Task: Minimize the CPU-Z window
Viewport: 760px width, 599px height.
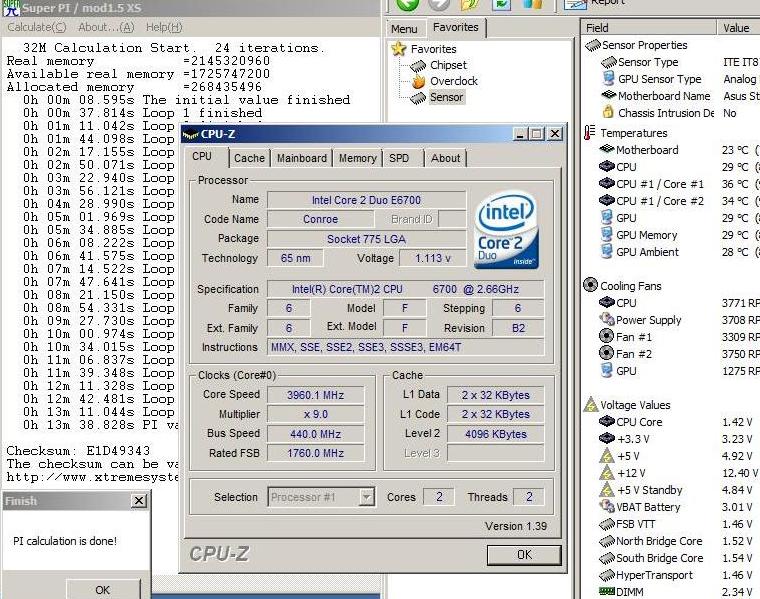Action: [520, 134]
